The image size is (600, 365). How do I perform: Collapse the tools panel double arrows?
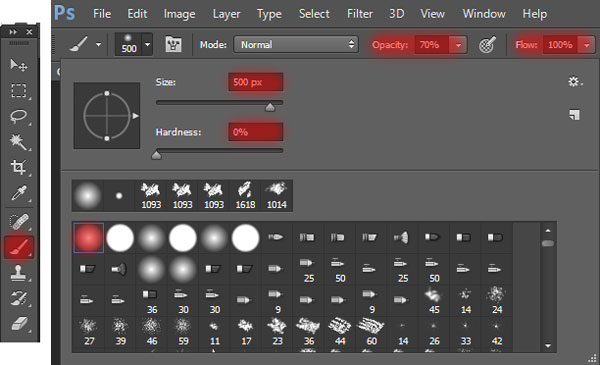click(x=13, y=32)
